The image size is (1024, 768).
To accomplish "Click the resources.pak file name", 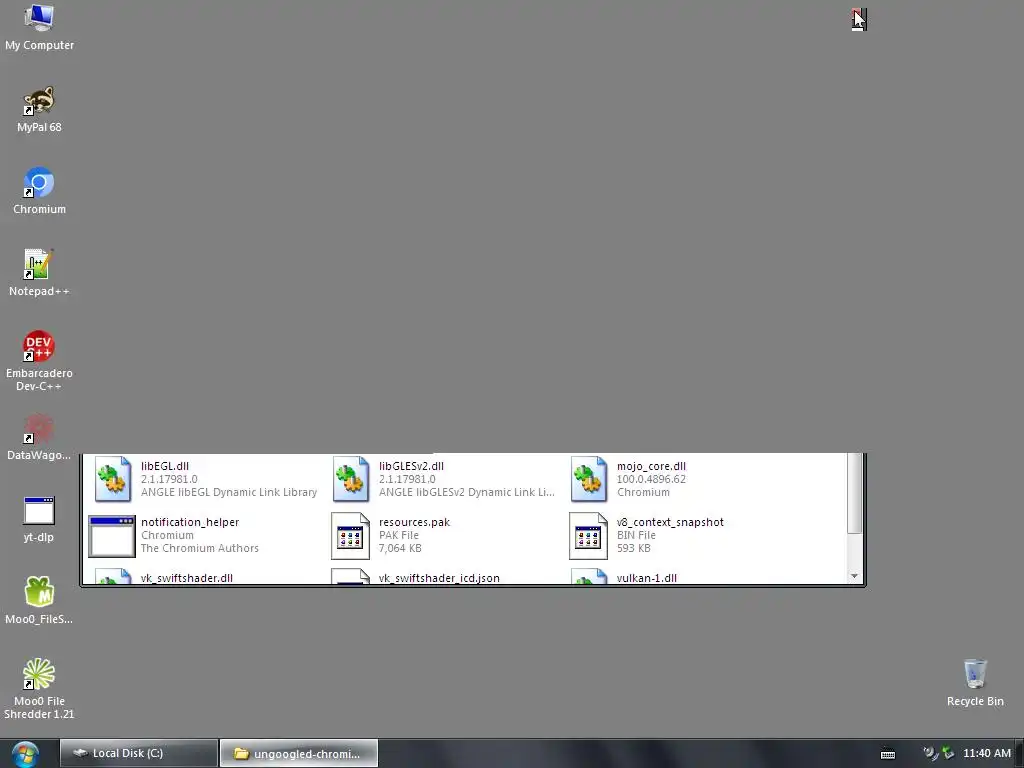I will click(x=414, y=522).
